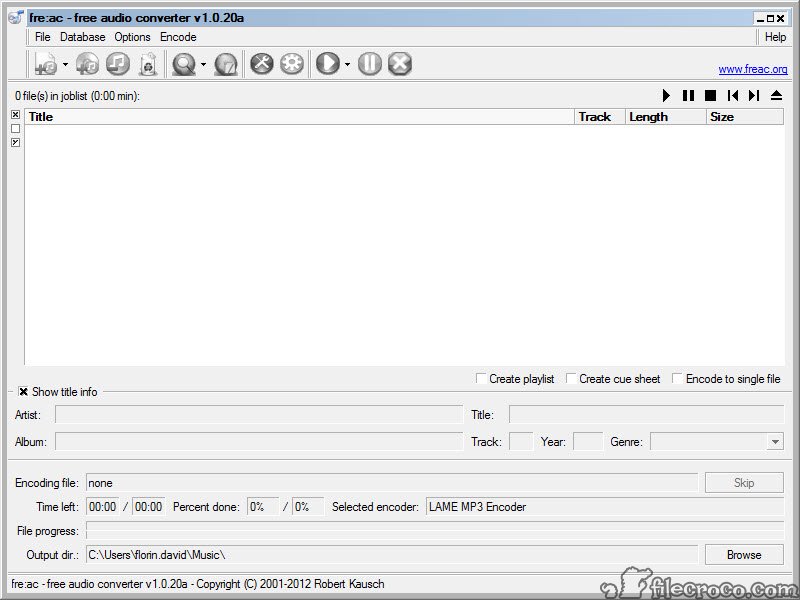Click the Output dir path field

(392, 555)
